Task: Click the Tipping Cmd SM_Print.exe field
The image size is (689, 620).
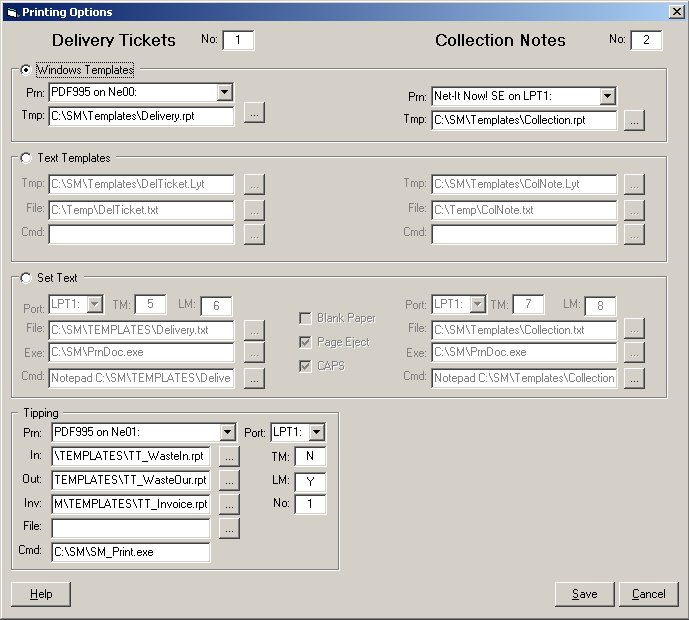Action: coord(131,552)
